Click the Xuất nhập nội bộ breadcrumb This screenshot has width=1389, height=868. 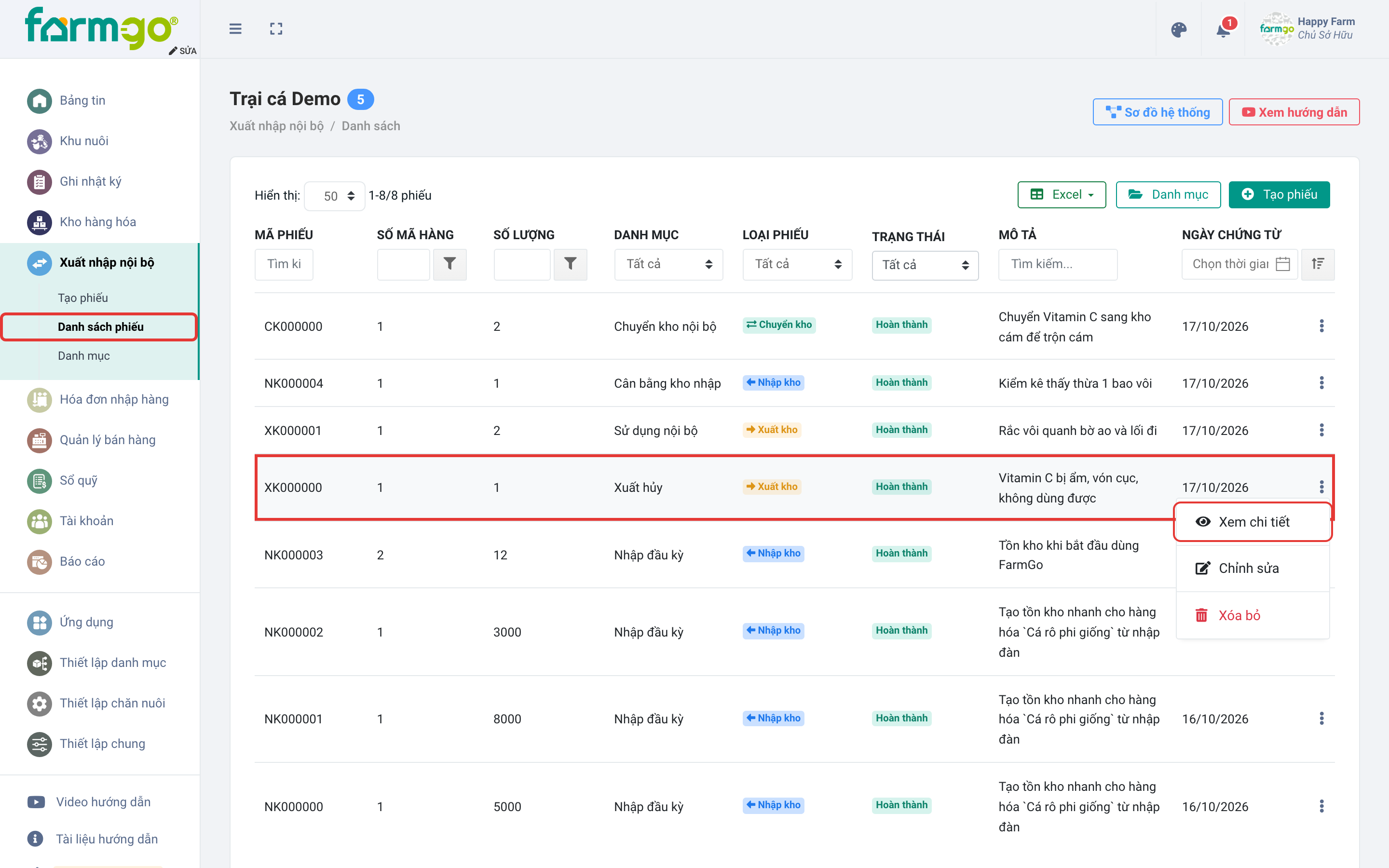pyautogui.click(x=277, y=126)
